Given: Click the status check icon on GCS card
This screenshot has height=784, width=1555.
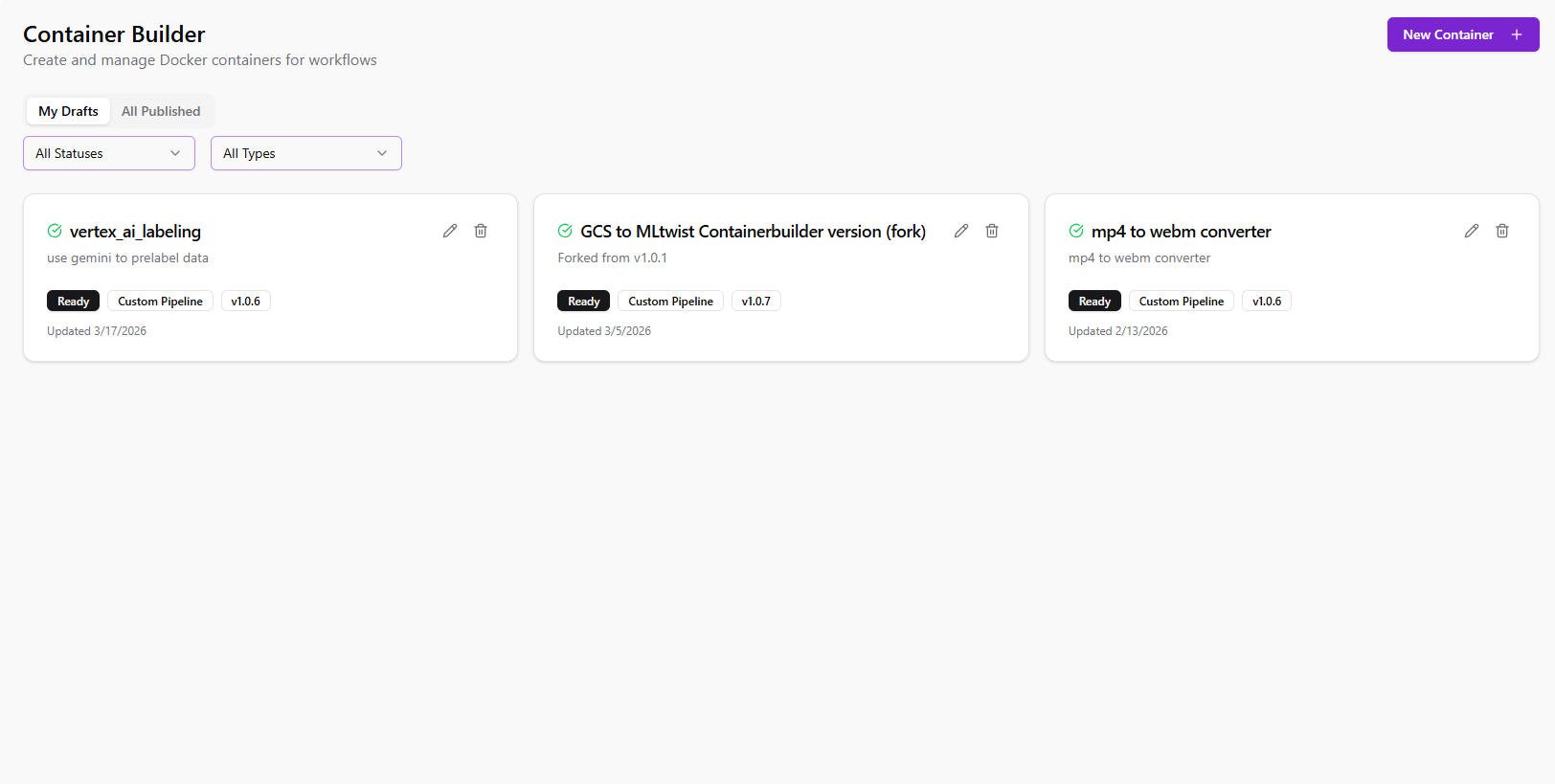Looking at the screenshot, I should coord(565,231).
